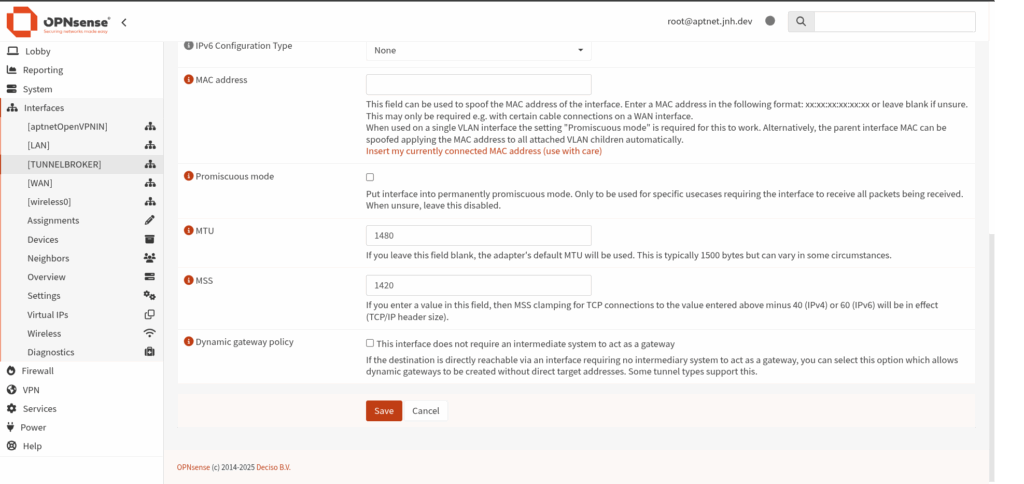Click the MSS field showing 1420
1024x484 pixels.
479,285
